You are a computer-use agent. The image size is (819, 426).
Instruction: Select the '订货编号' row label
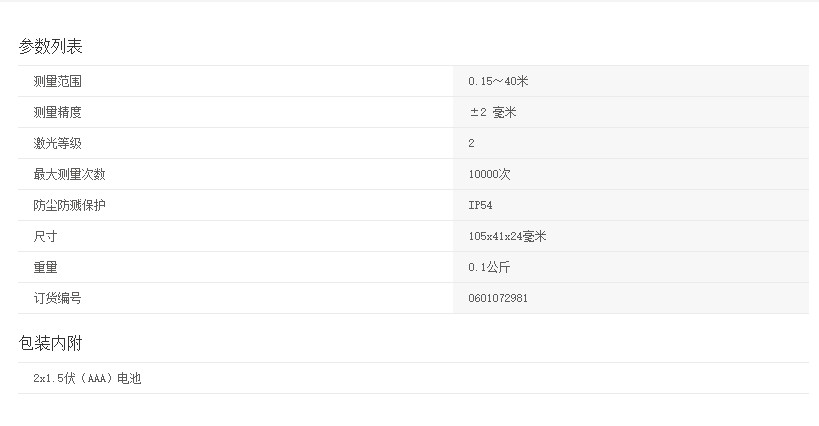pyautogui.click(x=57, y=298)
